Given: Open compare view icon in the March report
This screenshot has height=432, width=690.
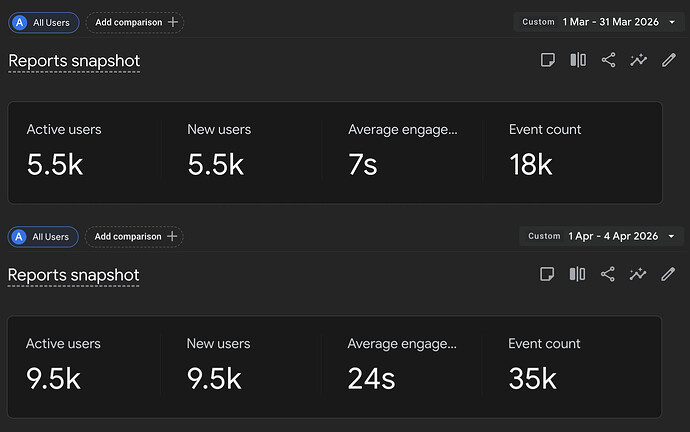Looking at the screenshot, I should 578,60.
